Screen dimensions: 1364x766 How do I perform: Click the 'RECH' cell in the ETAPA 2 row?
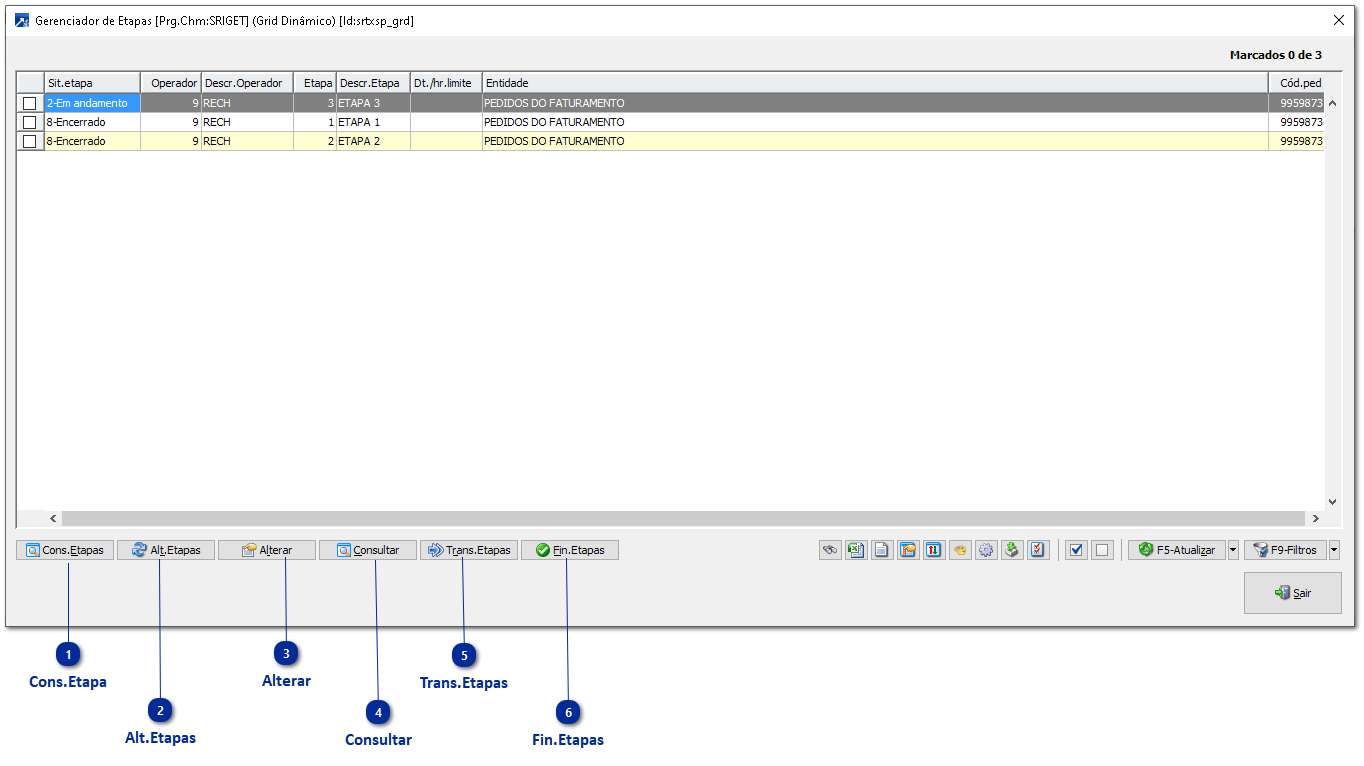tap(247, 141)
